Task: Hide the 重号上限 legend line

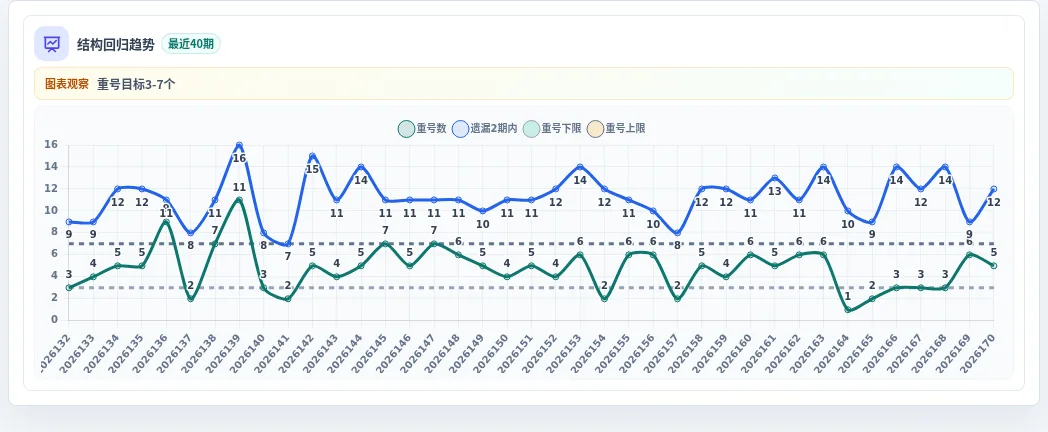Action: click(616, 129)
